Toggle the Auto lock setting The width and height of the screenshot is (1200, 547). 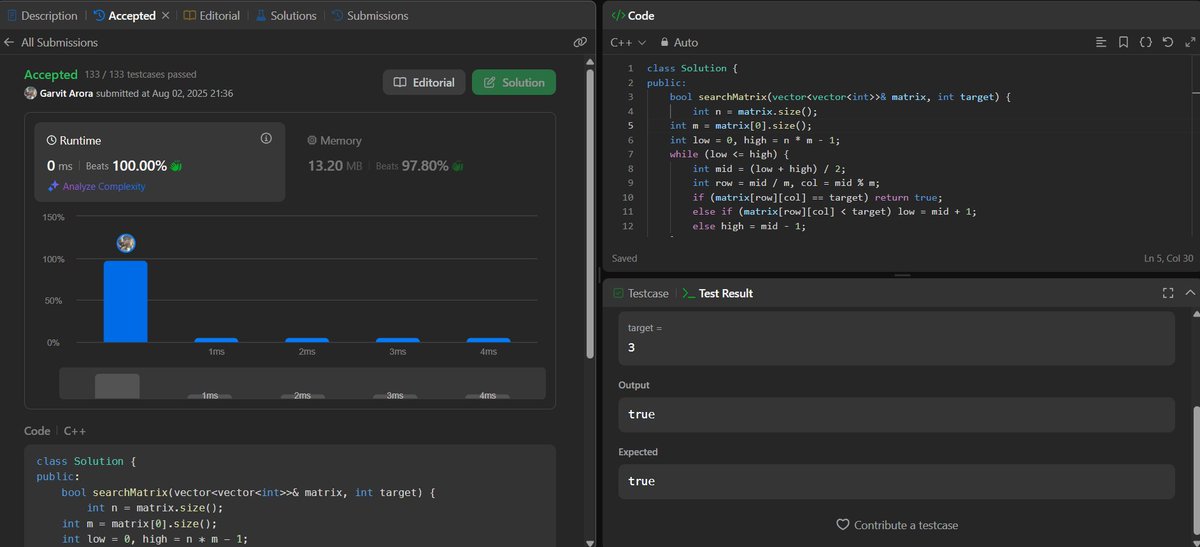click(x=679, y=43)
